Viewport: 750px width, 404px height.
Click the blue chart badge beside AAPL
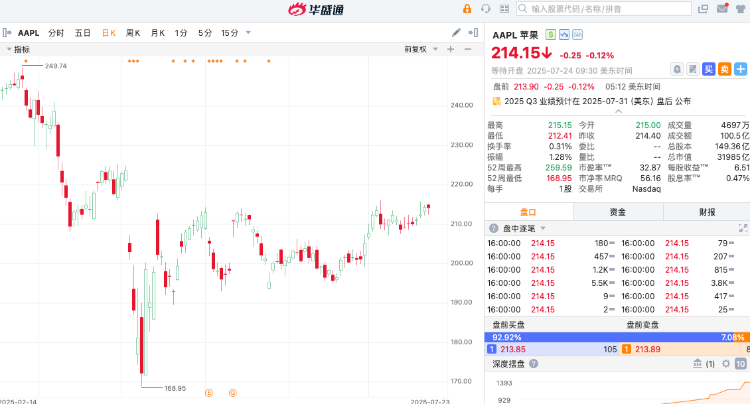[564, 34]
